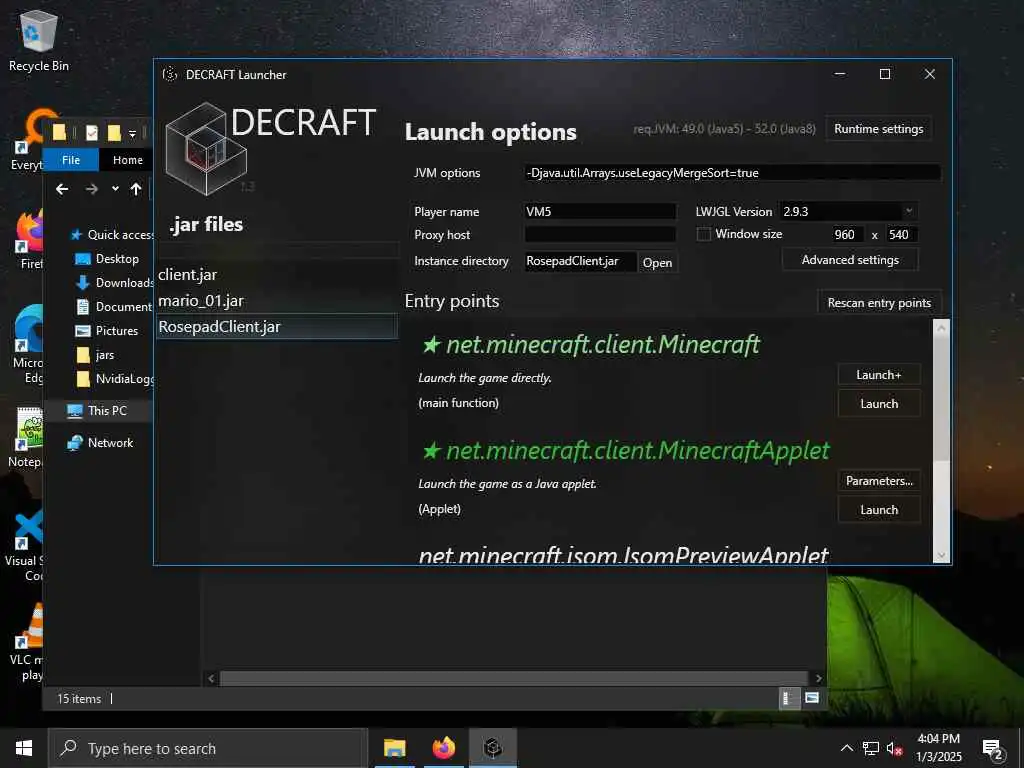Select Documents in File Explorer sidebar
The image size is (1024, 768).
[x=115, y=306]
